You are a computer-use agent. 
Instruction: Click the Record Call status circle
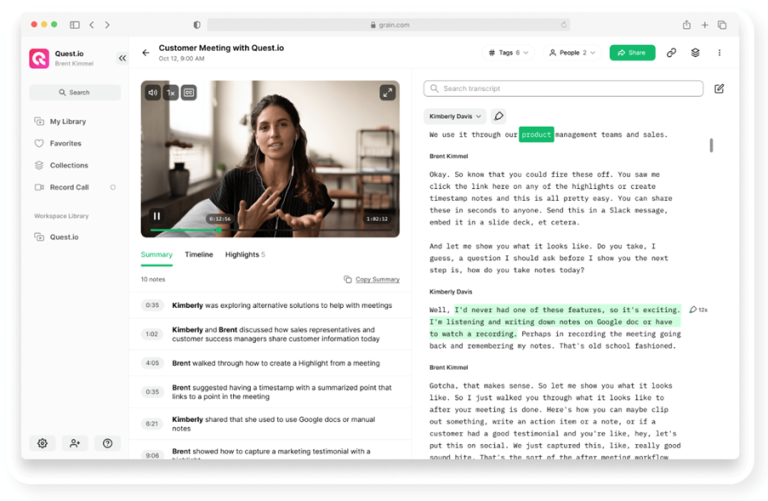(x=113, y=188)
